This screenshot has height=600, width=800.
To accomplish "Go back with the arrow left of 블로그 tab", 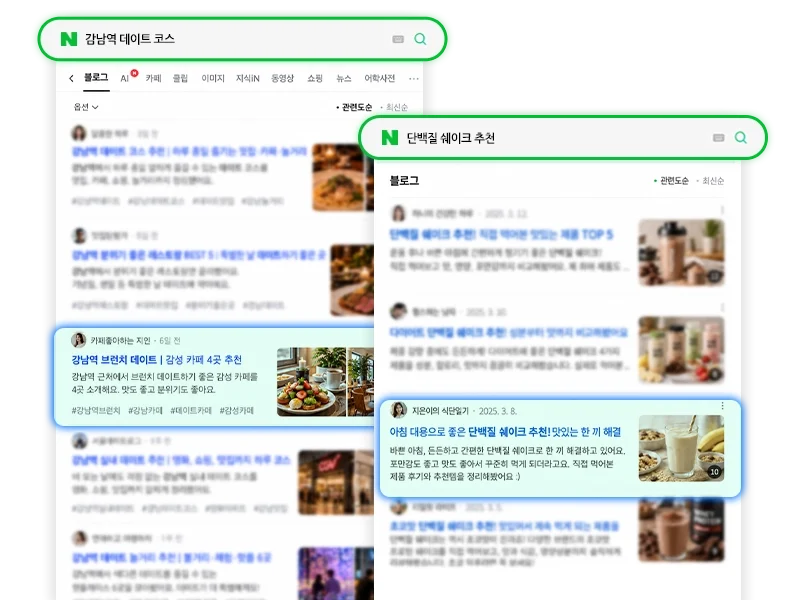I will (x=71, y=78).
